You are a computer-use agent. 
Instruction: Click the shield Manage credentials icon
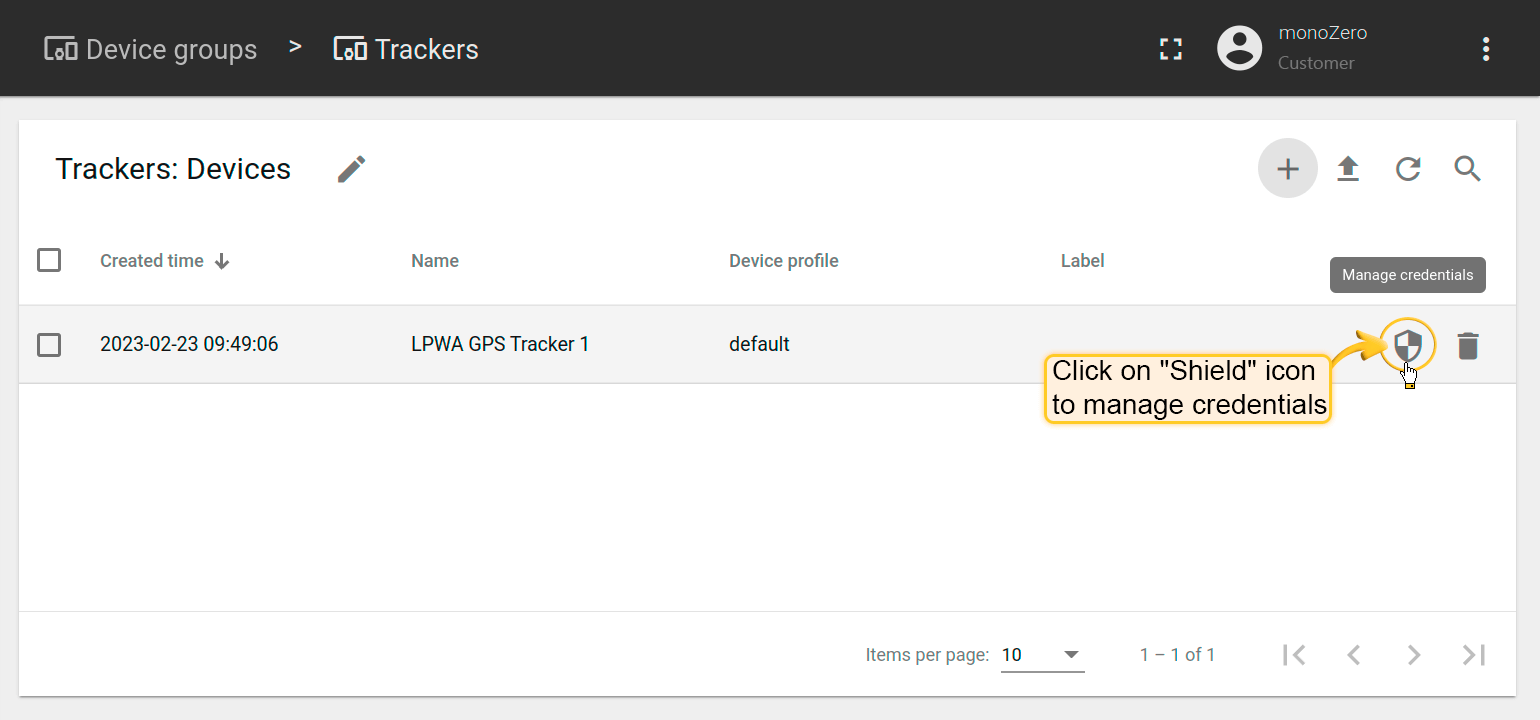click(1407, 346)
